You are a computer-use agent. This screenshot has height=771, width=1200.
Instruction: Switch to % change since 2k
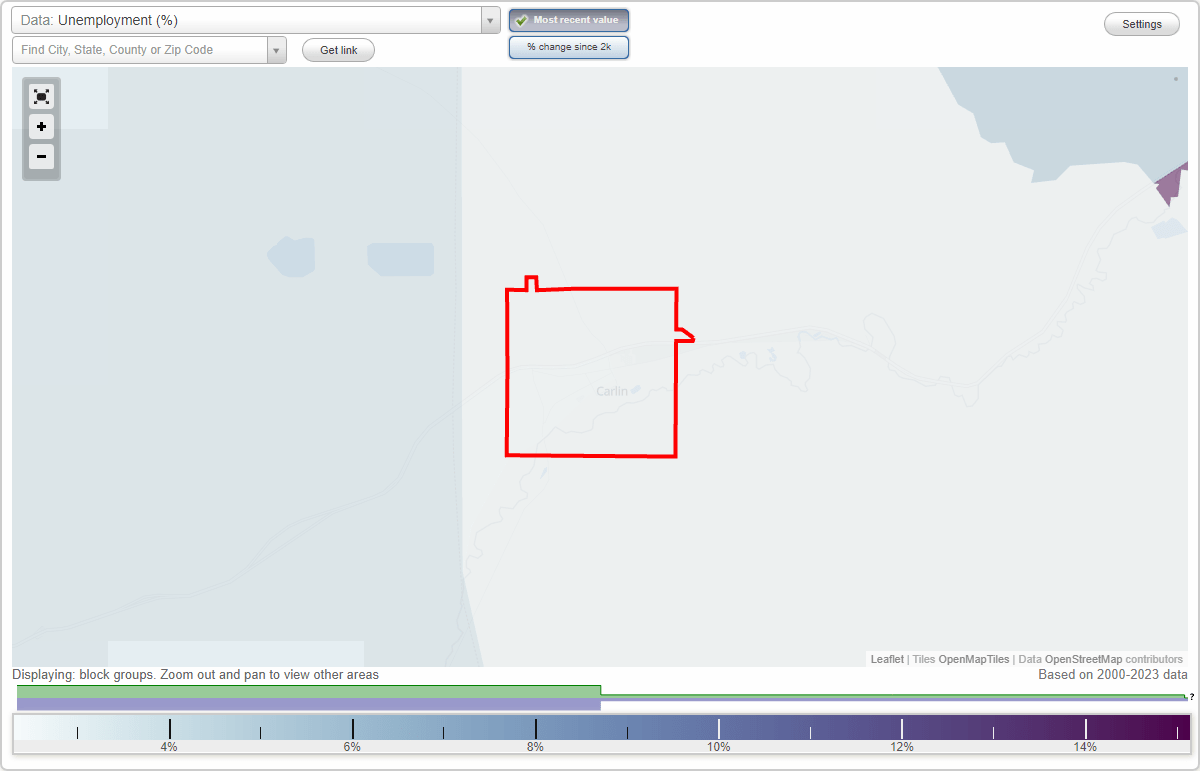point(569,47)
